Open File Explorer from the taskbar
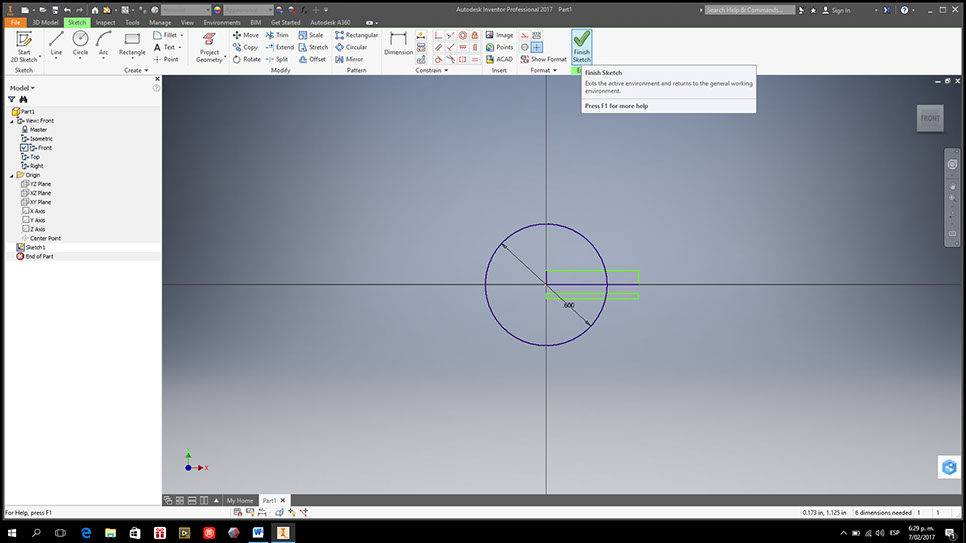 tap(110, 533)
